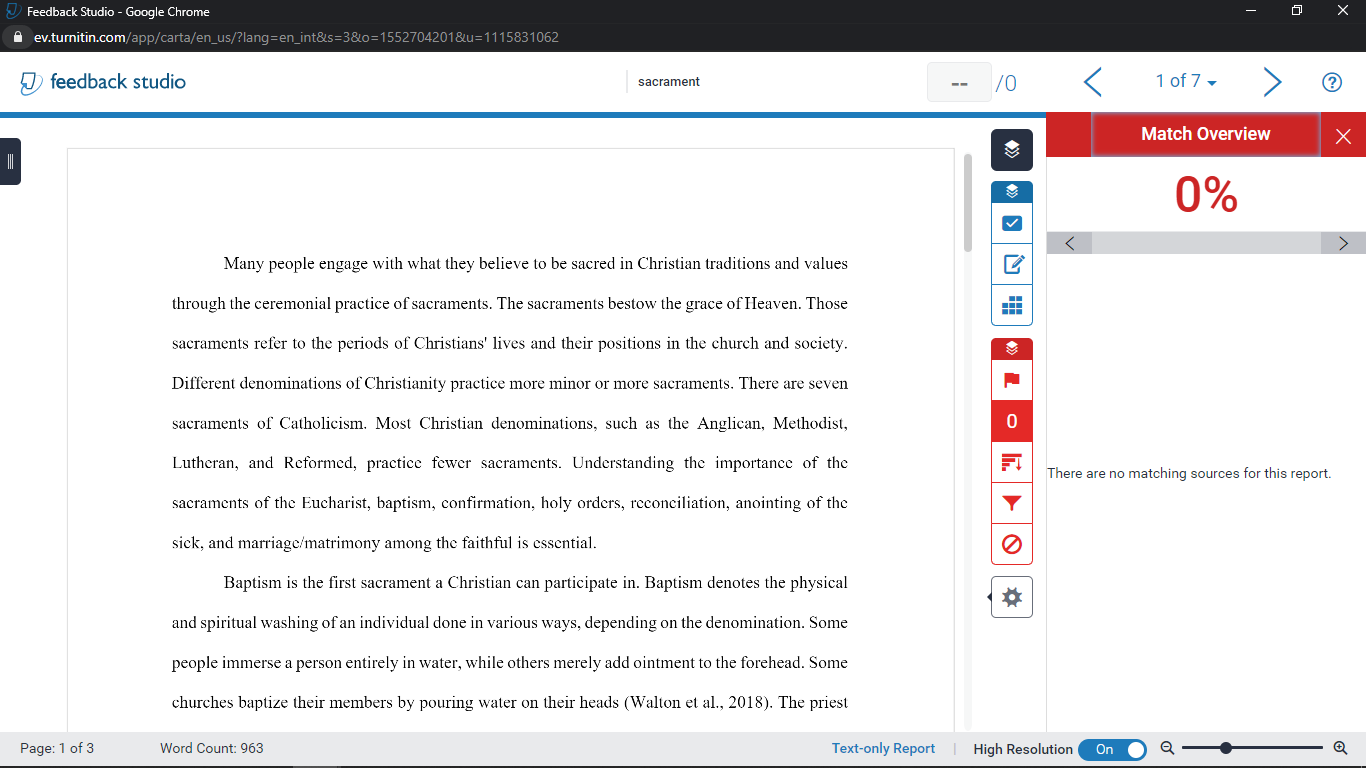Click the Match Overview panel header
The image size is (1366, 768).
[x=1205, y=134]
